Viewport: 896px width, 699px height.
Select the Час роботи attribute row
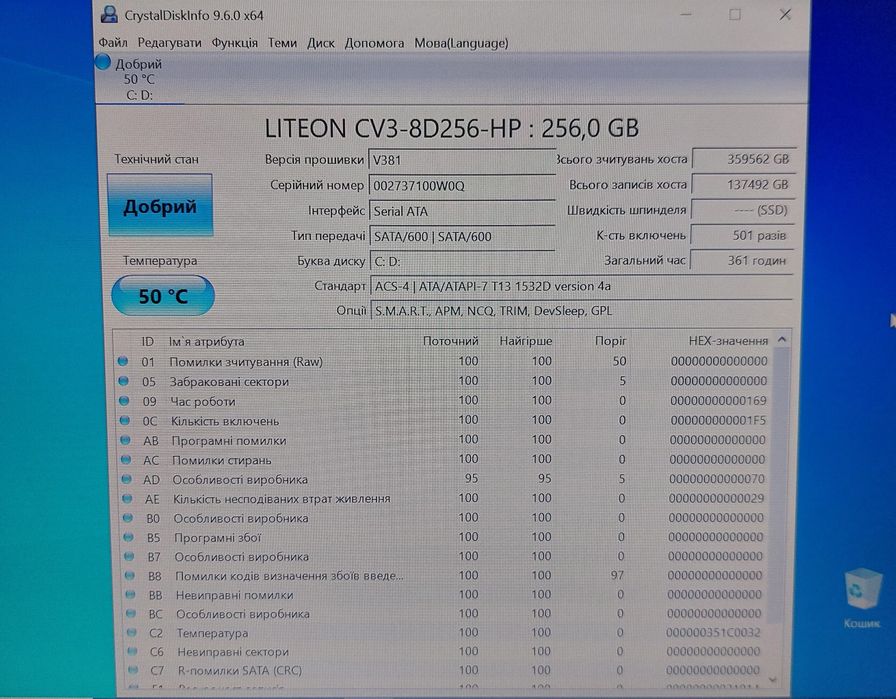tap(443, 401)
